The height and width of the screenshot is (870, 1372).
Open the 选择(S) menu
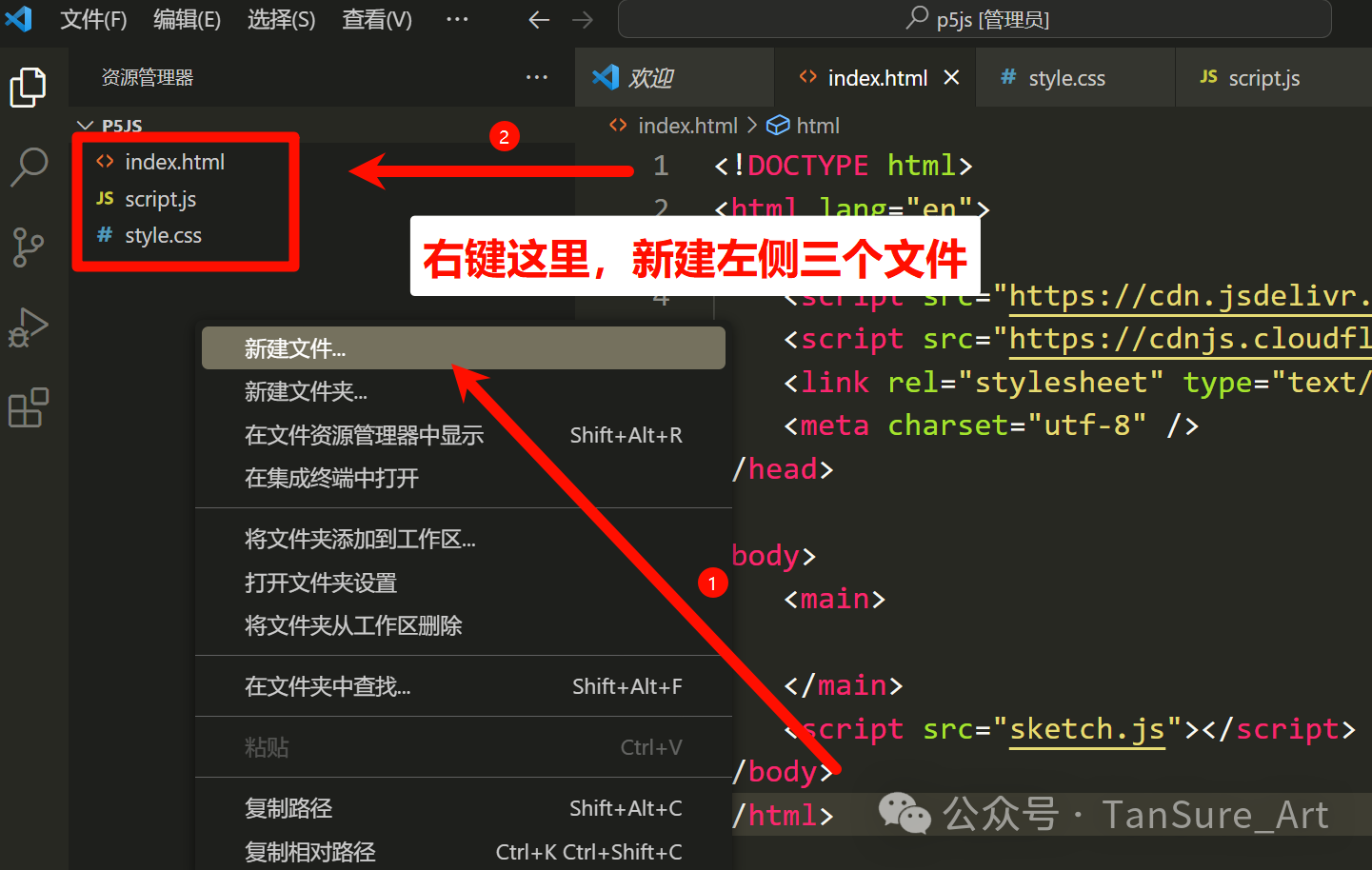[x=281, y=19]
